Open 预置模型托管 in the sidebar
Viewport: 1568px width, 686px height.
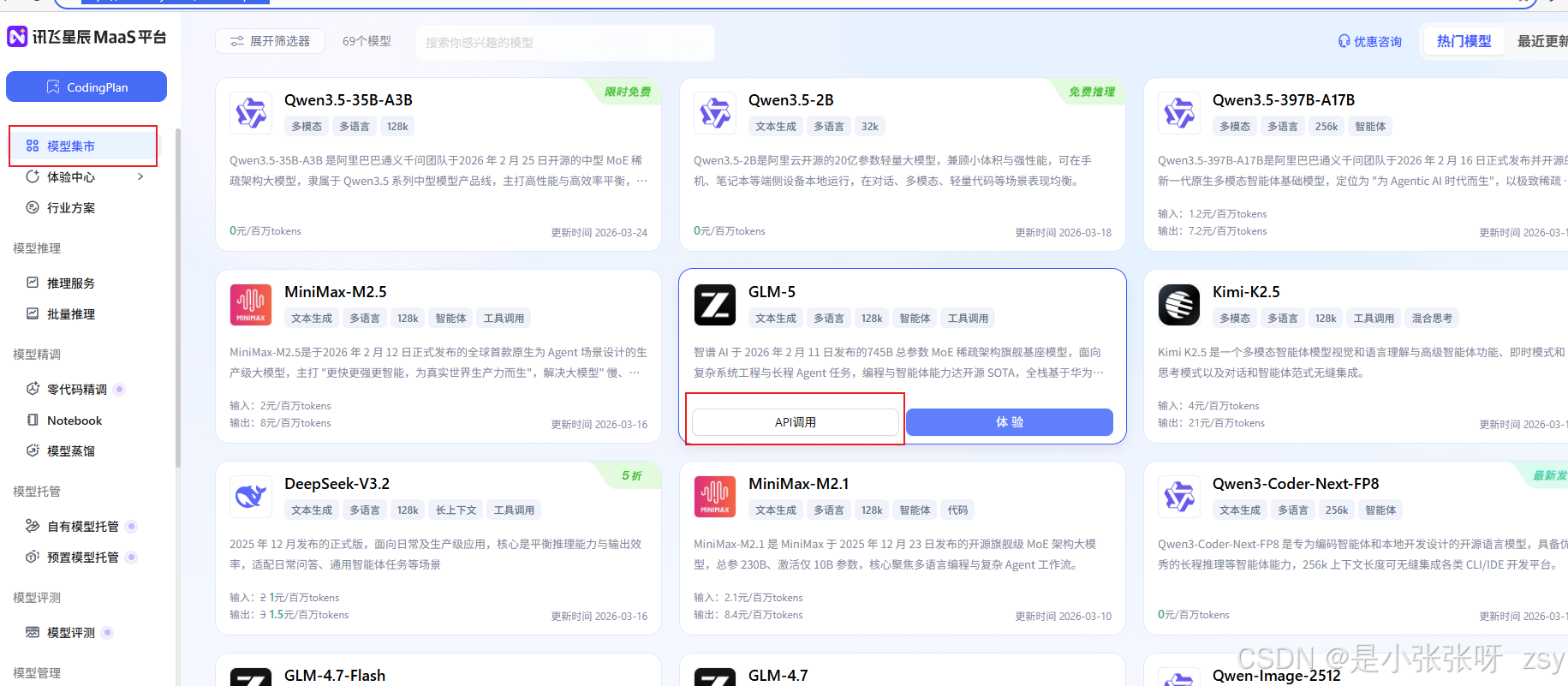(83, 557)
